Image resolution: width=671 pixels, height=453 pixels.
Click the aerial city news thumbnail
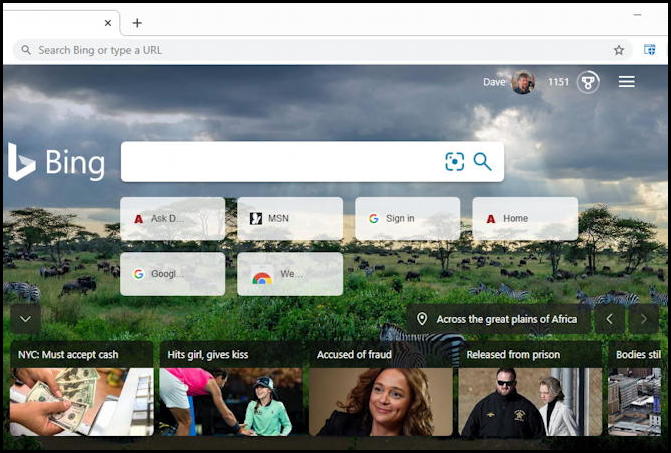point(635,402)
